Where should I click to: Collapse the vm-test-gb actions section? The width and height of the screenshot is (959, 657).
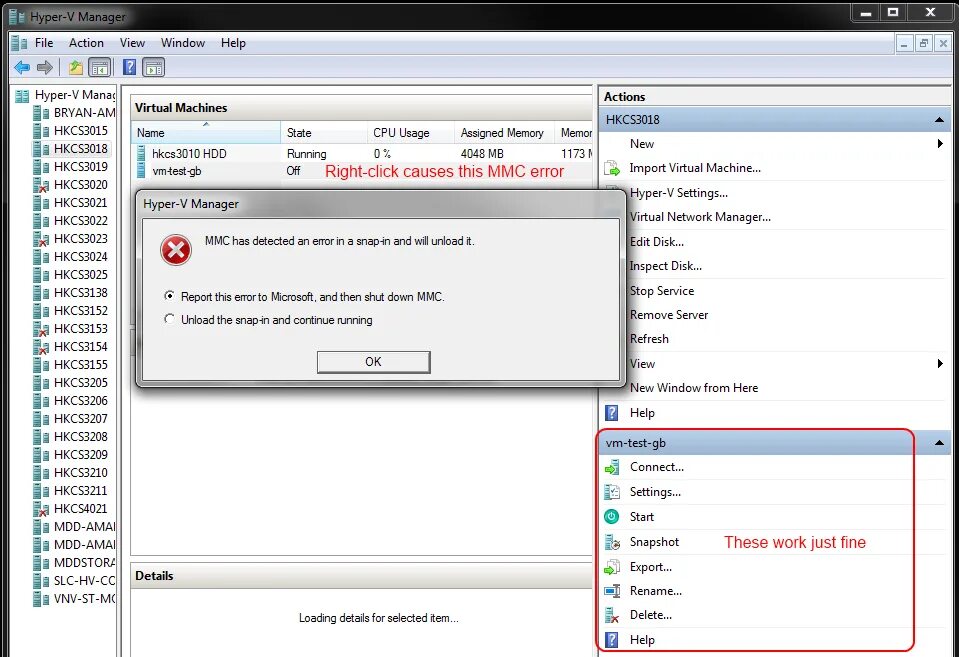[939, 443]
